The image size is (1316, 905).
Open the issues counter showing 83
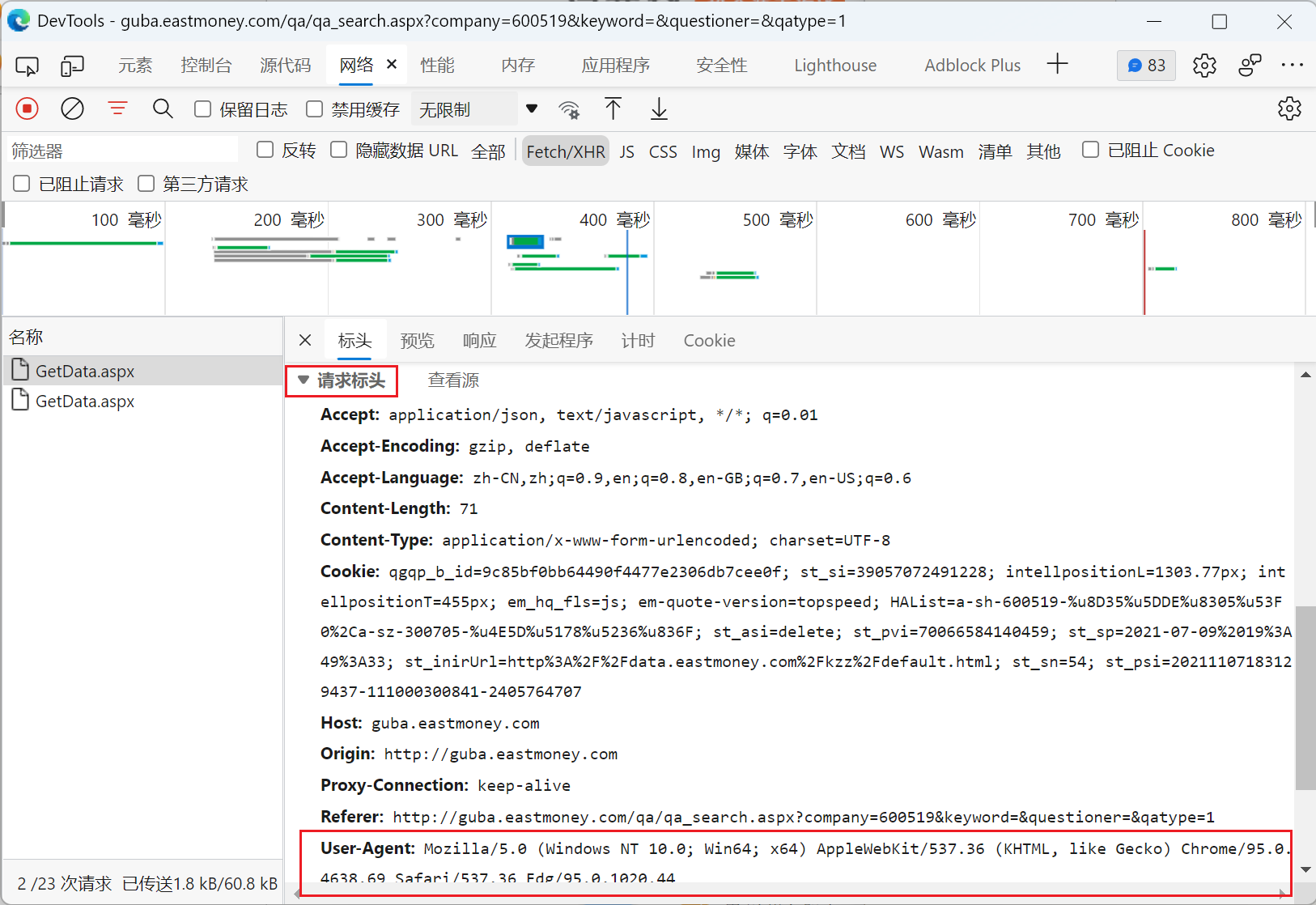1146,66
